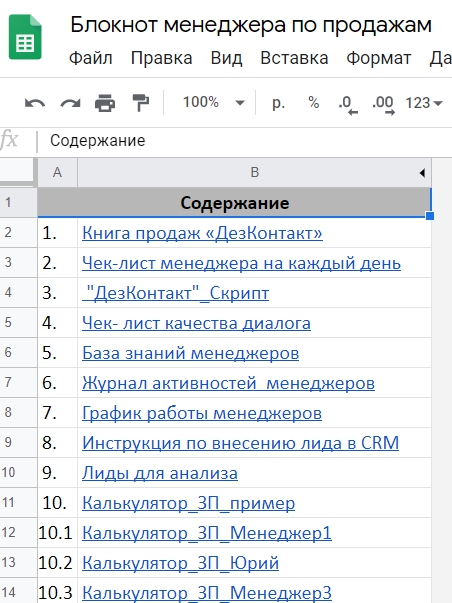Select cell containing number 10.2
Image resolution: width=452 pixels, height=603 pixels.
(57, 563)
